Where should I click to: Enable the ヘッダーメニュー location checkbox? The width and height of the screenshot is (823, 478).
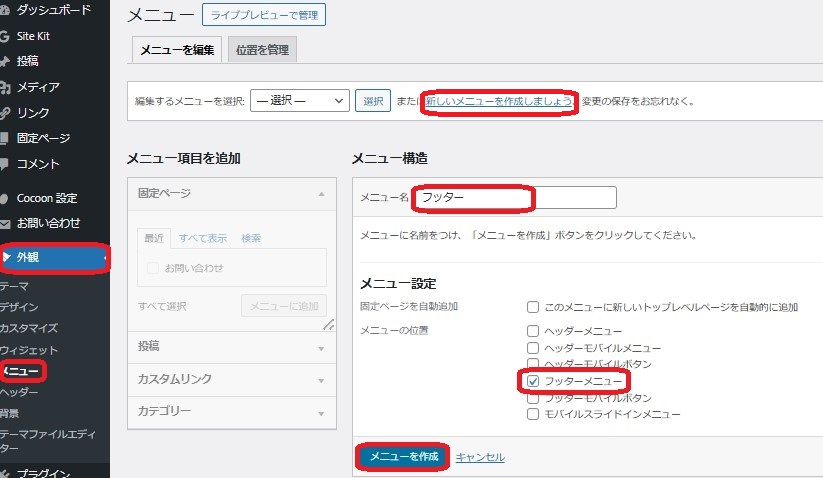533,330
